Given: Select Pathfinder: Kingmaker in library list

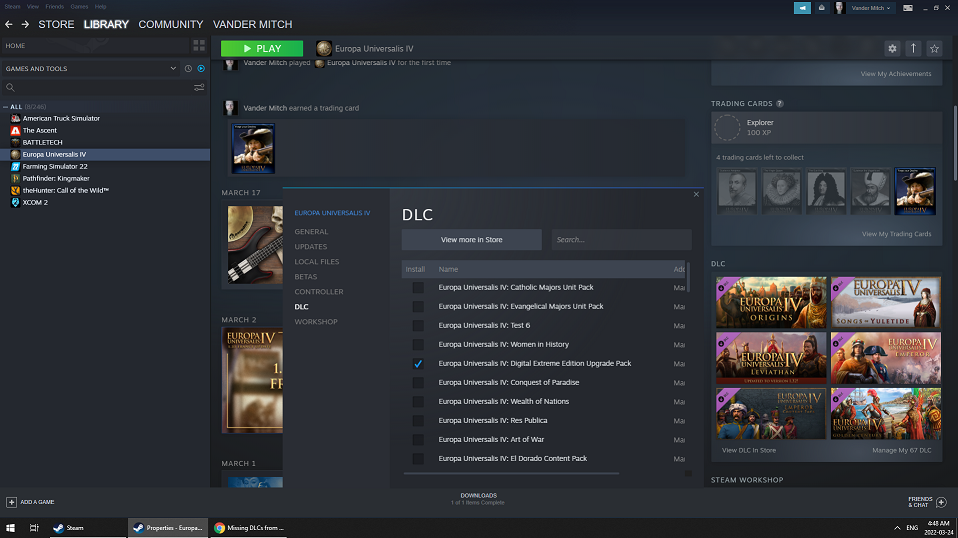Looking at the screenshot, I should [x=56, y=178].
